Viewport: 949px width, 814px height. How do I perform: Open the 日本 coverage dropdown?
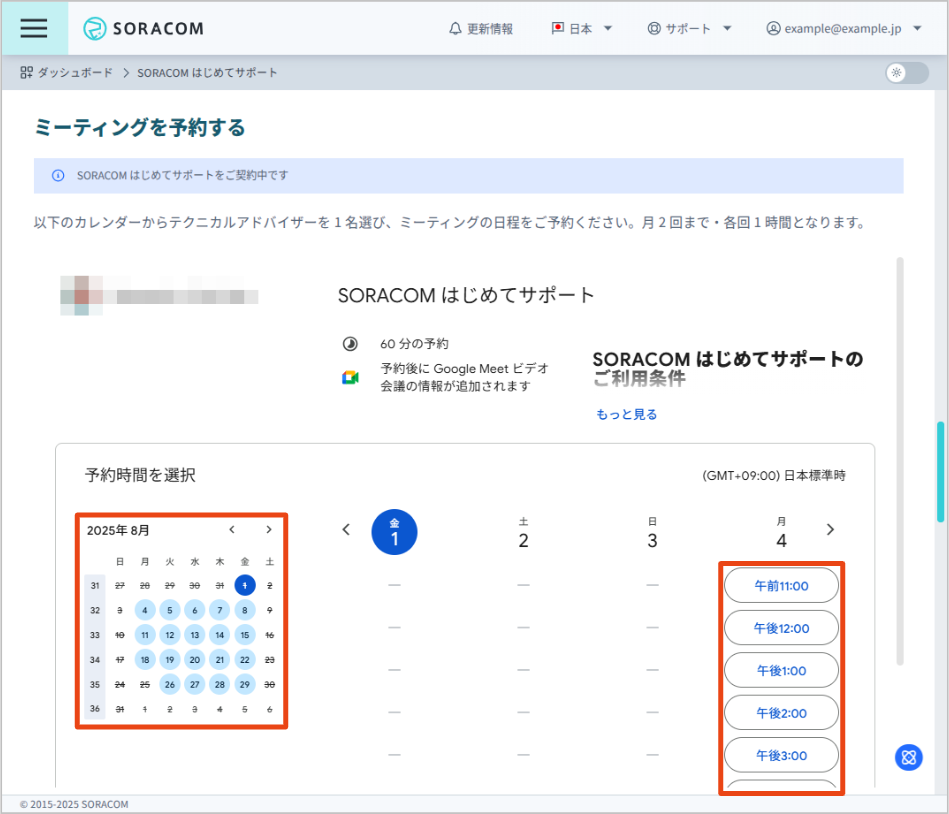tap(582, 28)
